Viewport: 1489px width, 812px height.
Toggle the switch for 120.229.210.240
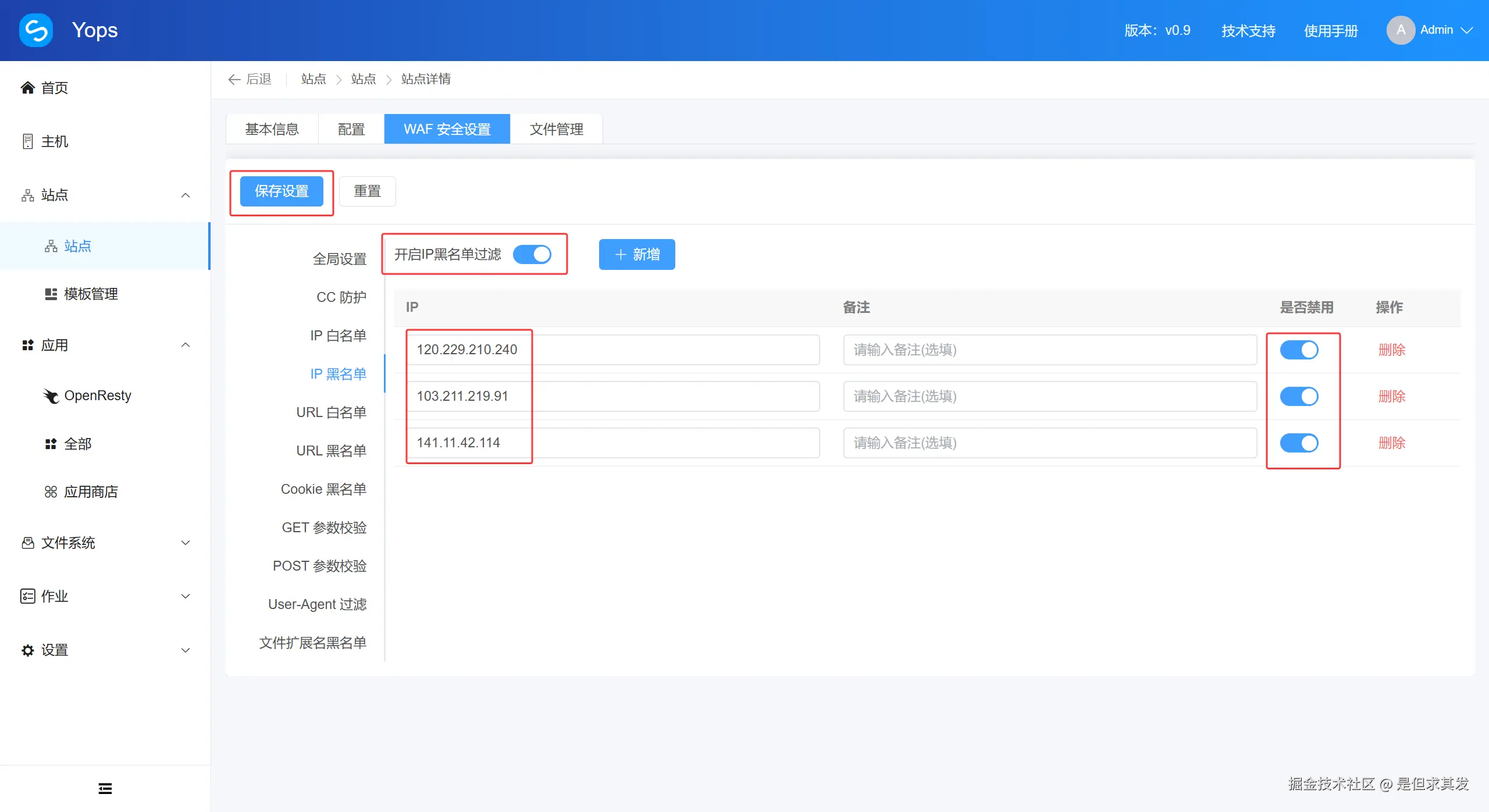coord(1299,350)
